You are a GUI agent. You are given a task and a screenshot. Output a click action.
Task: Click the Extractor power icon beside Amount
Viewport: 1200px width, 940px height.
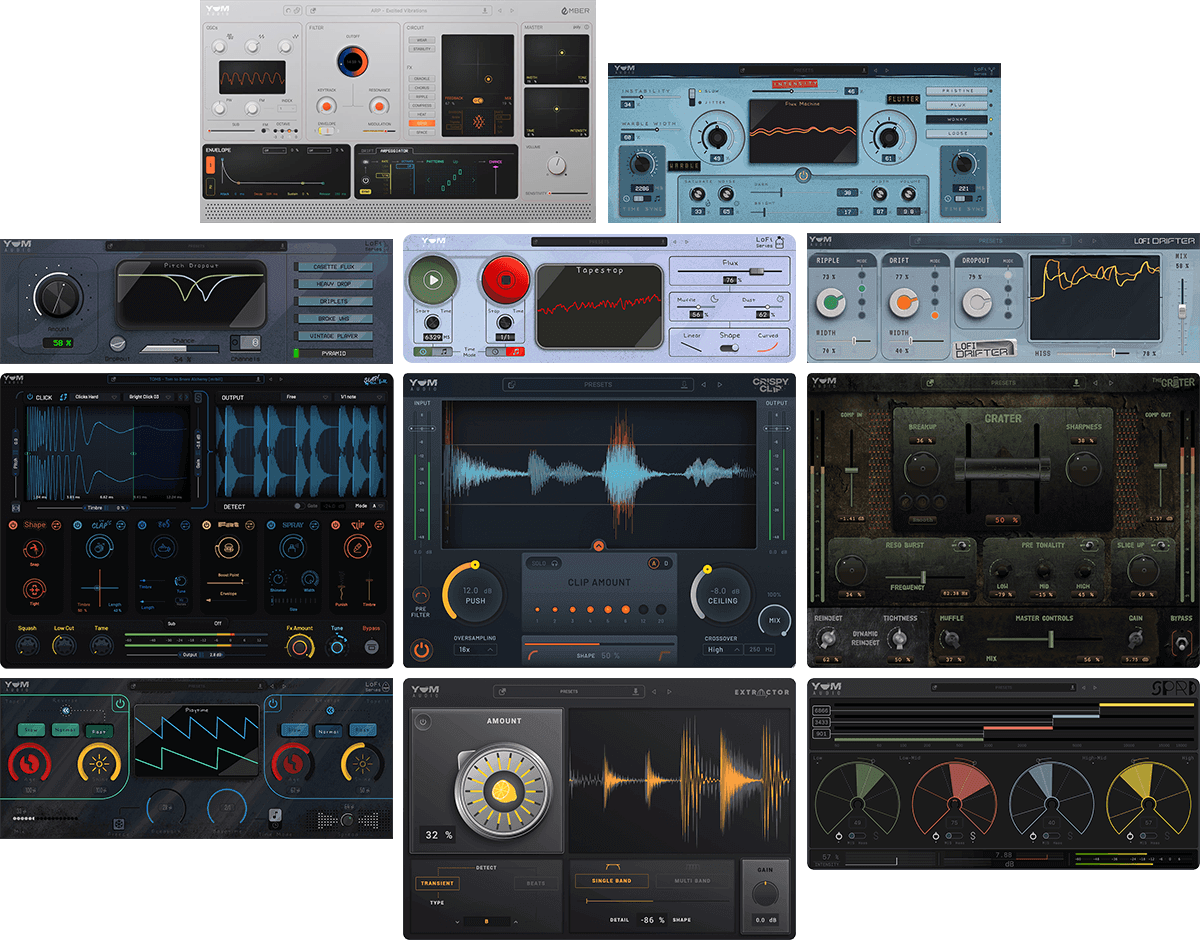423,721
